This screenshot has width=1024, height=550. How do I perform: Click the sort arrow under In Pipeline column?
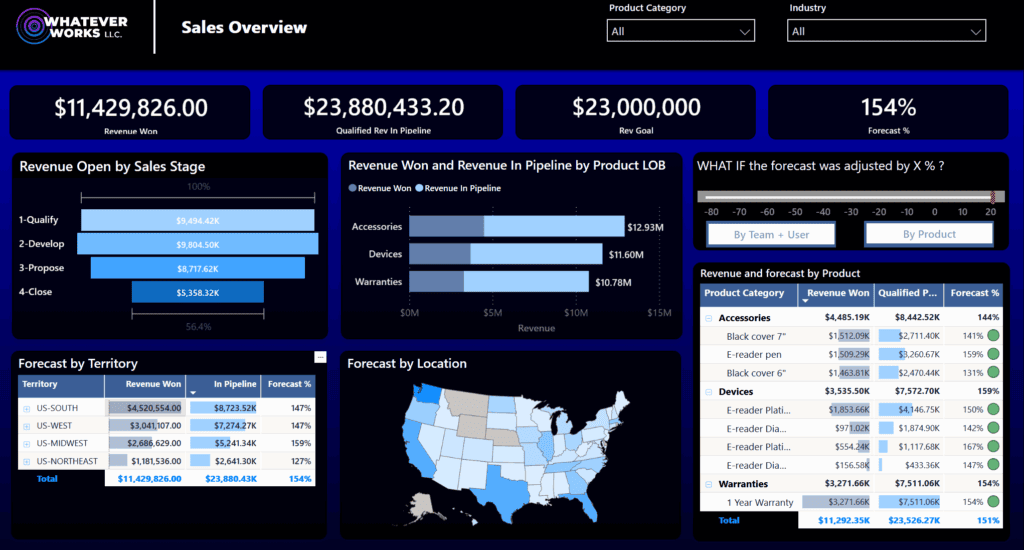coord(191,393)
